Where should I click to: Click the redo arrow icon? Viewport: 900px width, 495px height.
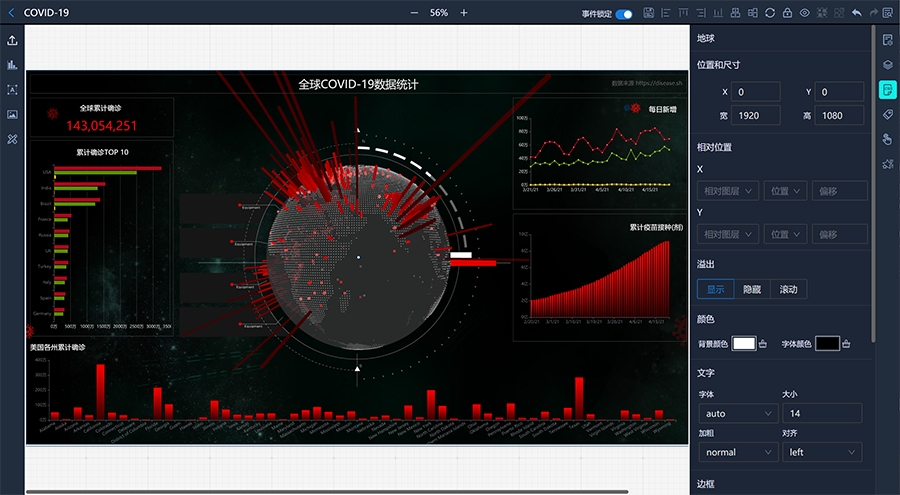(874, 13)
